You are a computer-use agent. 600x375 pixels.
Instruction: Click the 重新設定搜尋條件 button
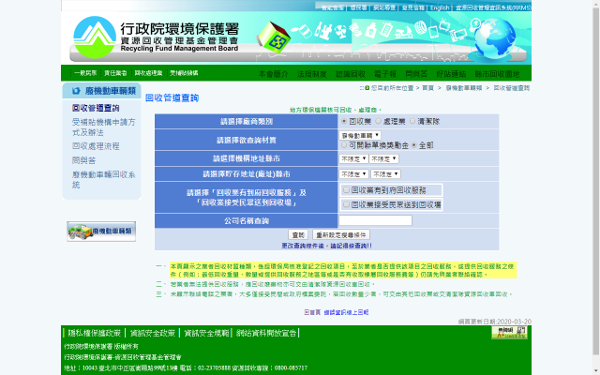[x=341, y=235]
